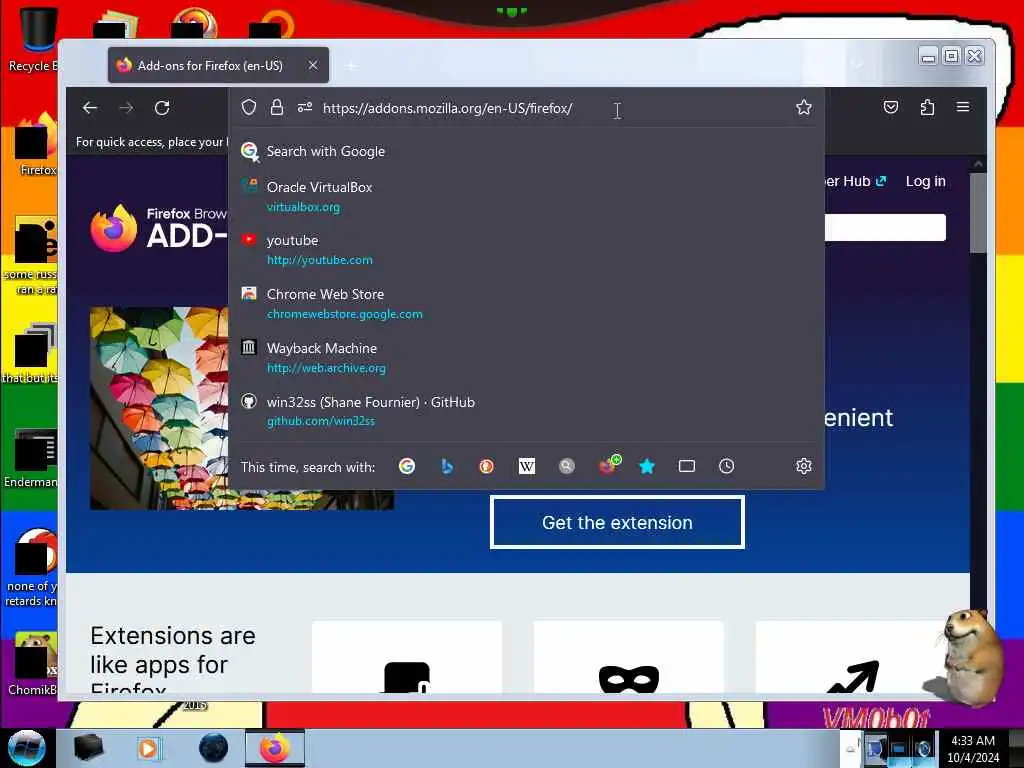Expand the list all tabs dropdown

[x=858, y=65]
